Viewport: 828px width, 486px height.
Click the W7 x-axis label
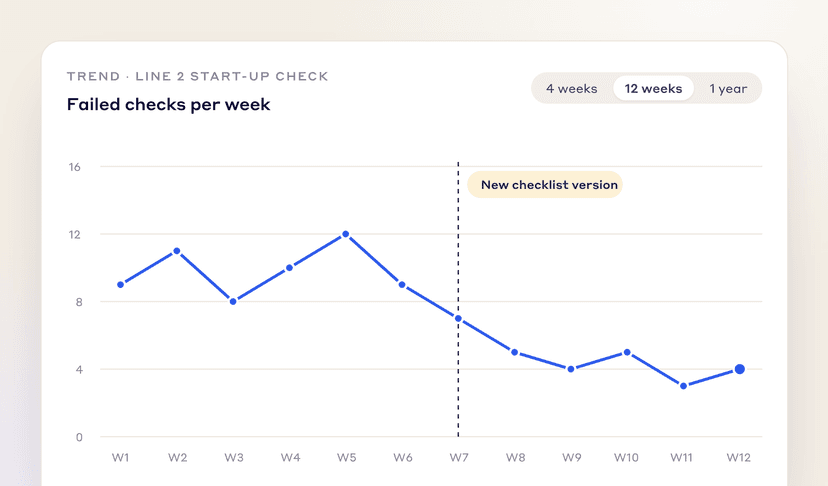click(x=459, y=457)
